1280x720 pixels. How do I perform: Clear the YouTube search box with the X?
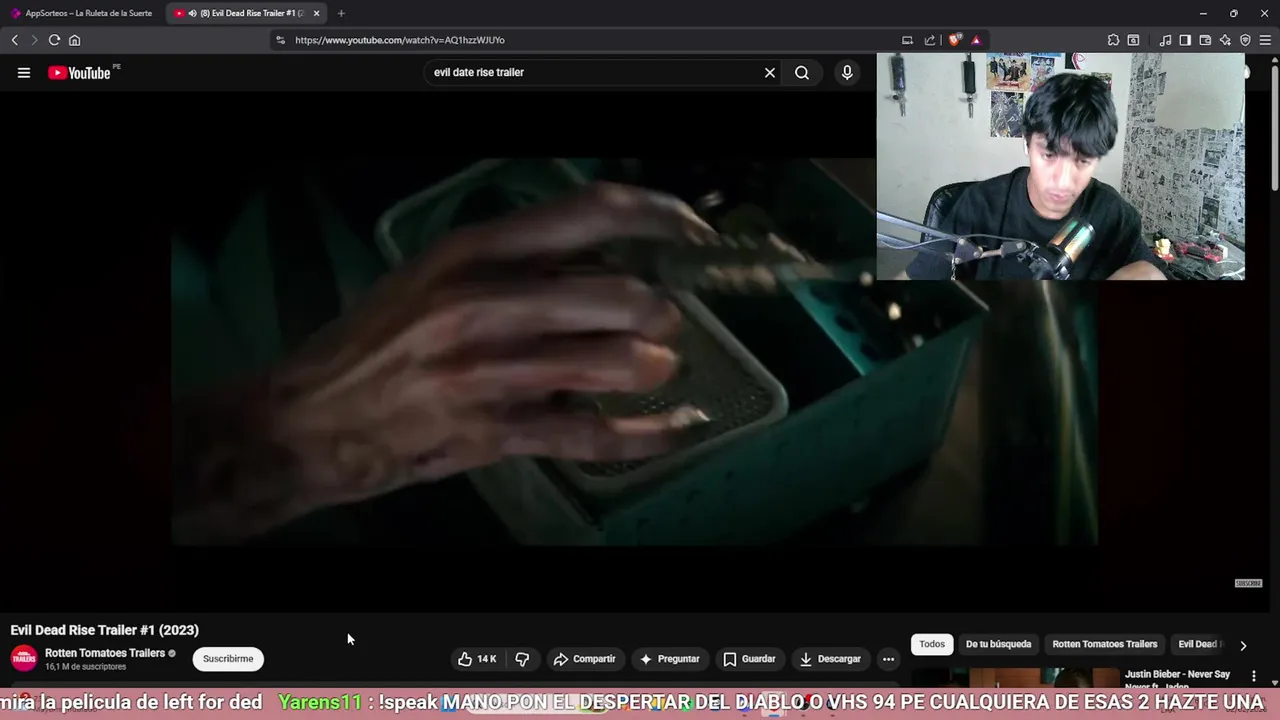point(770,72)
